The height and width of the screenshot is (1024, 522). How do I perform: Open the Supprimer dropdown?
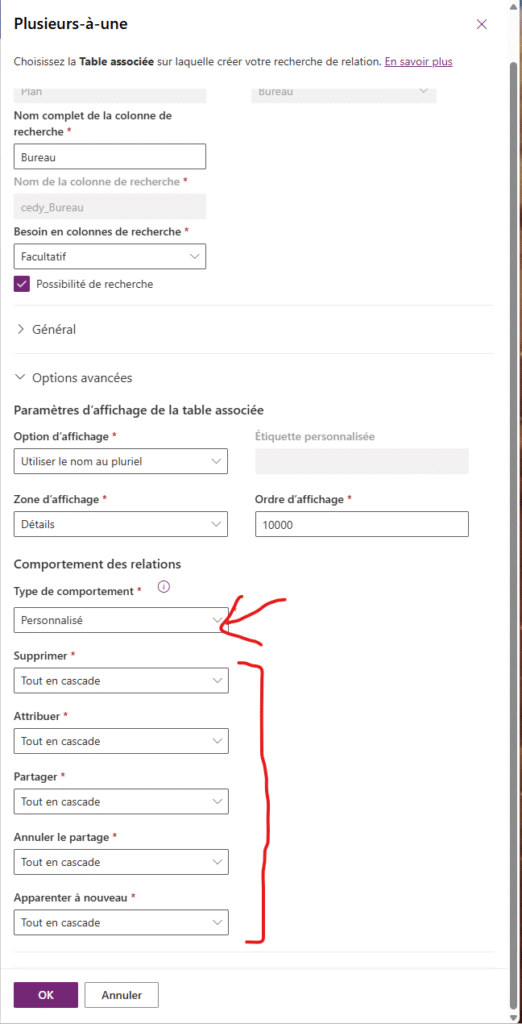(121, 680)
